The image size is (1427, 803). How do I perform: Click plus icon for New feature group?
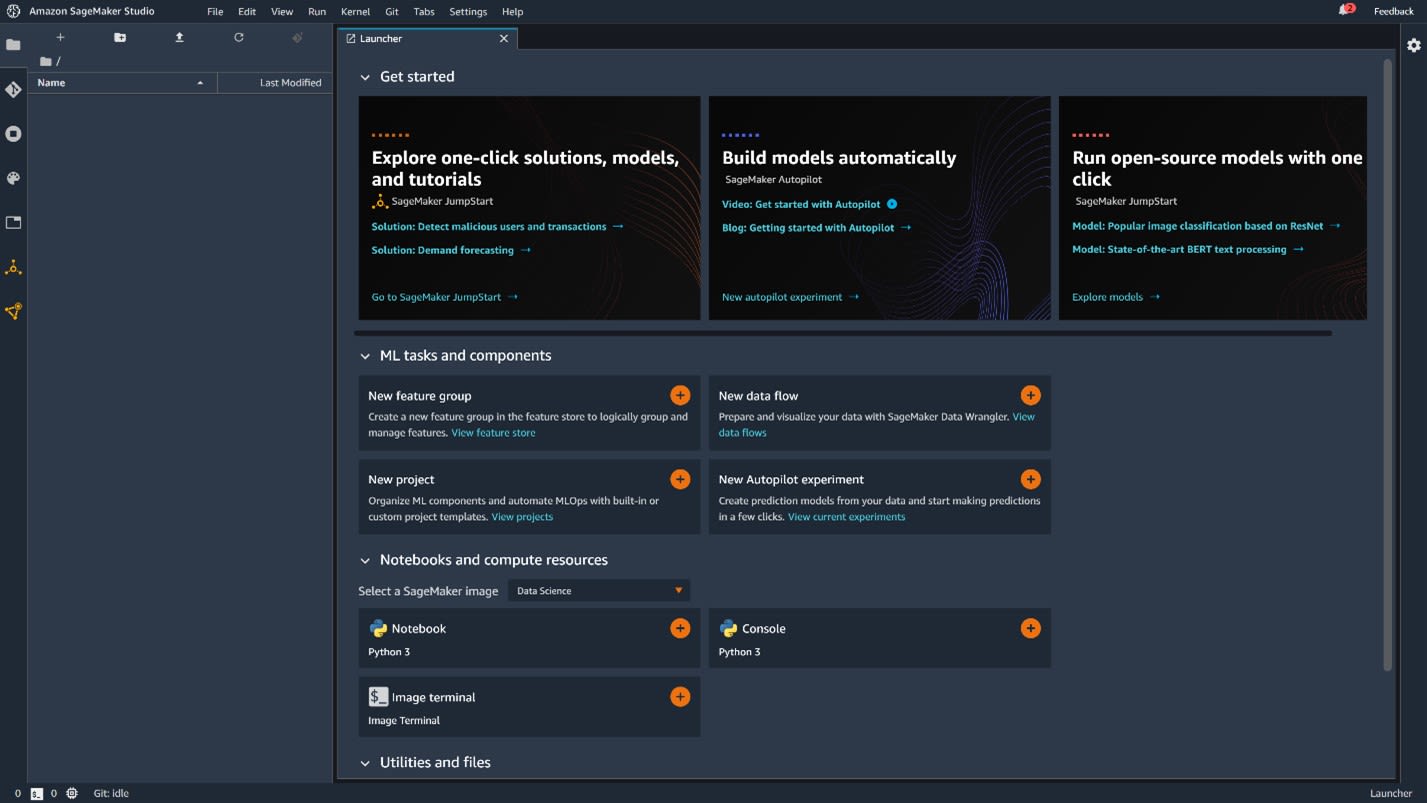(680, 395)
